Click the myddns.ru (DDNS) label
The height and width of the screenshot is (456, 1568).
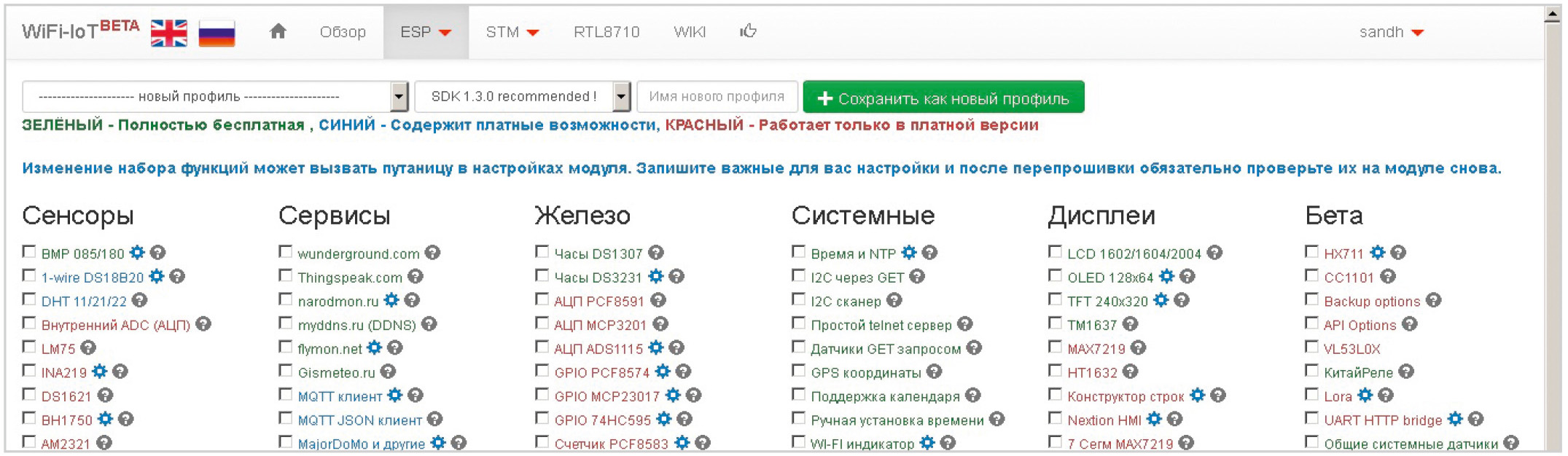click(356, 325)
